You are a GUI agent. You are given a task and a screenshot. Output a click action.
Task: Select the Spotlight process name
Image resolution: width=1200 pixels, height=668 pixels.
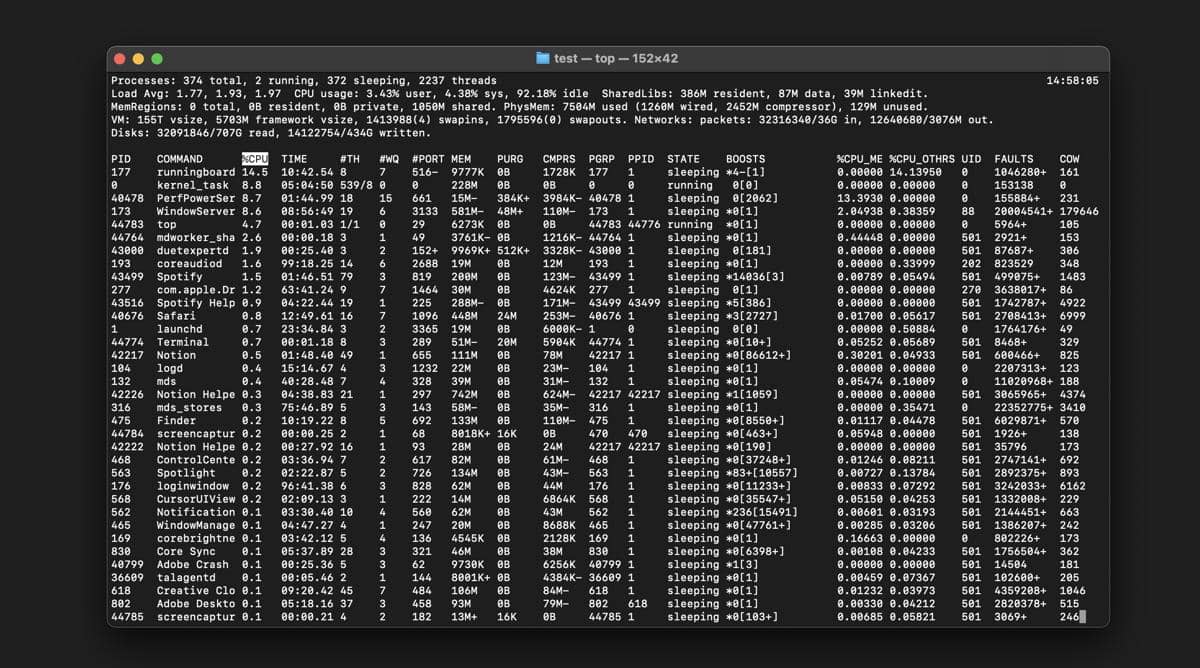[186, 473]
